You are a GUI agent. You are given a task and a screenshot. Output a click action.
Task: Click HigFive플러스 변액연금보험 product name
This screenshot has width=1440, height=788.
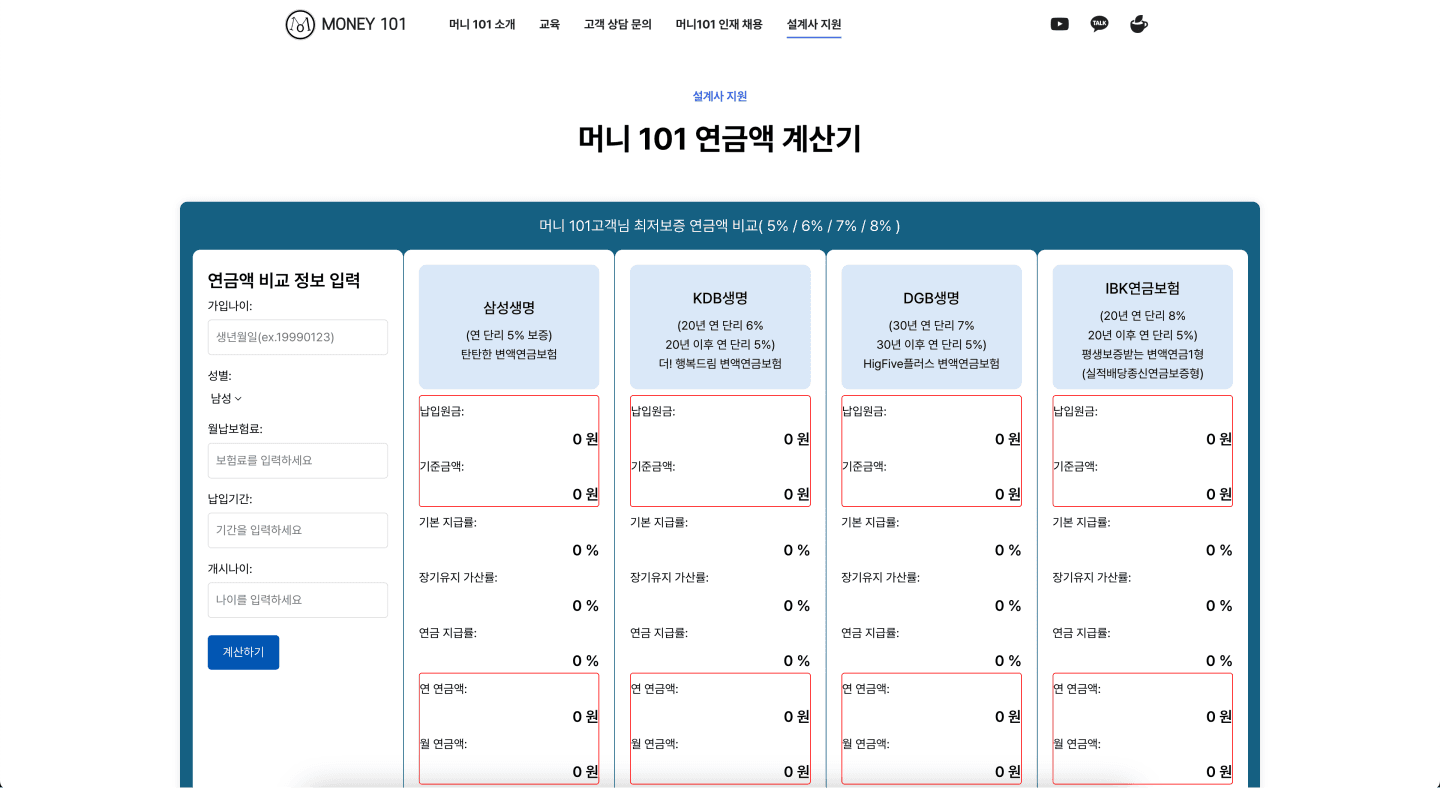click(x=932, y=363)
